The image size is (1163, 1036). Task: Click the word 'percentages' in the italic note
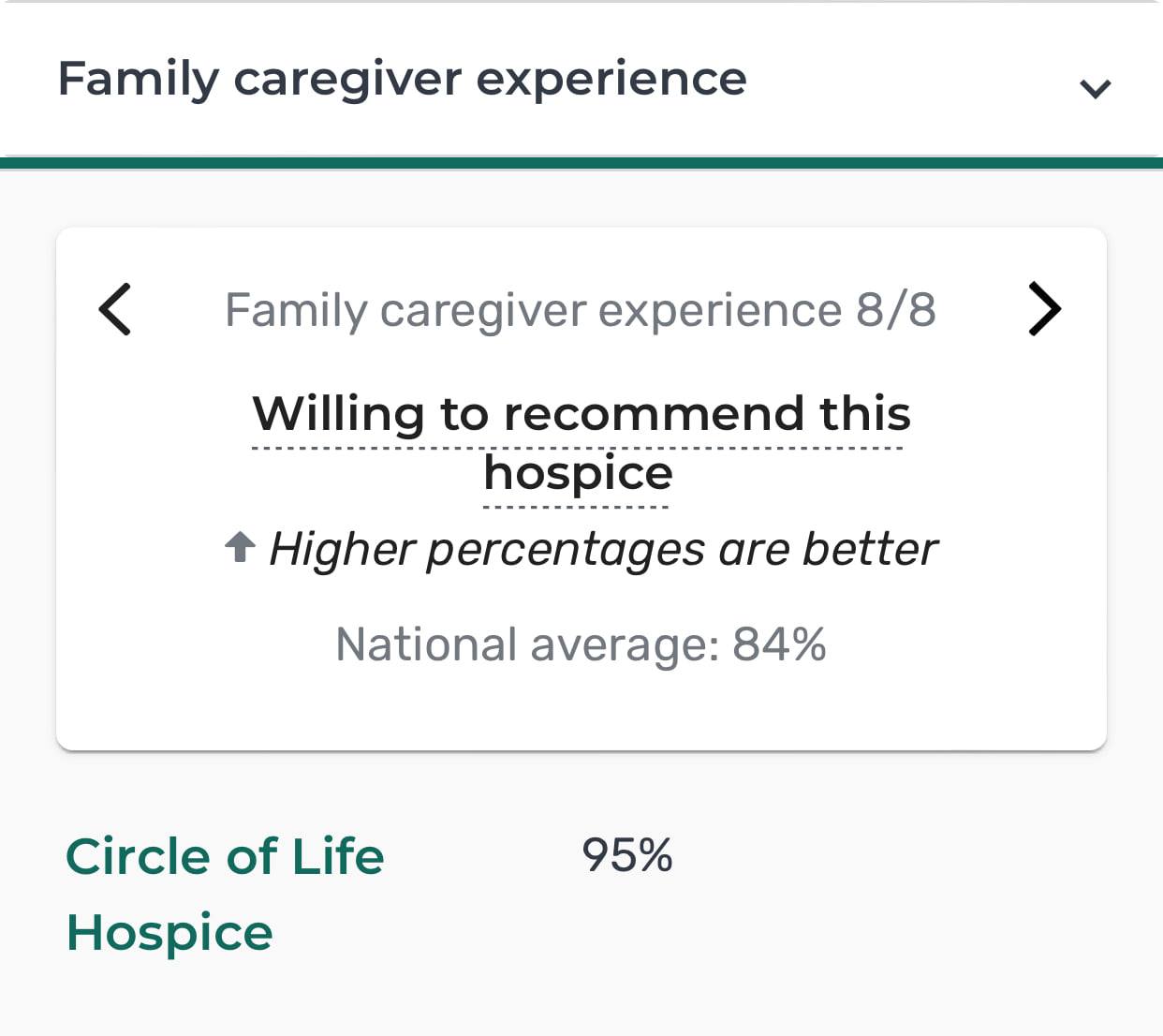click(566, 550)
